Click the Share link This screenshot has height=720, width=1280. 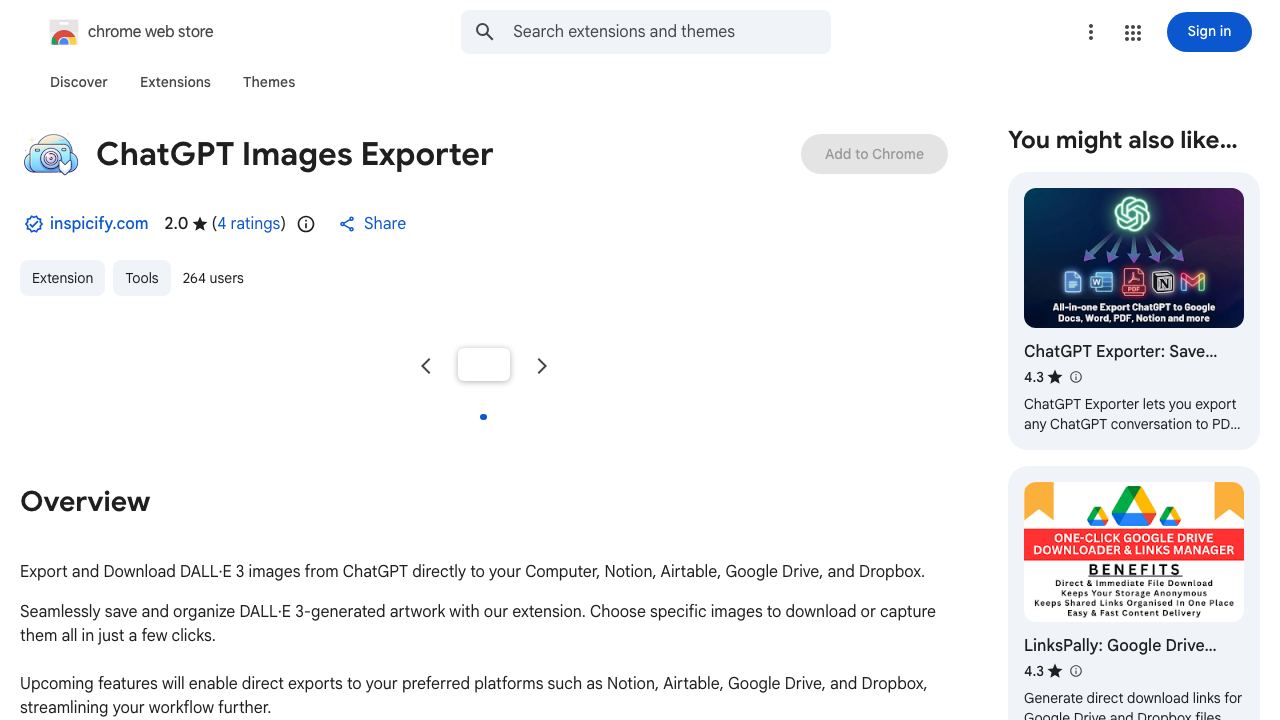tap(385, 224)
